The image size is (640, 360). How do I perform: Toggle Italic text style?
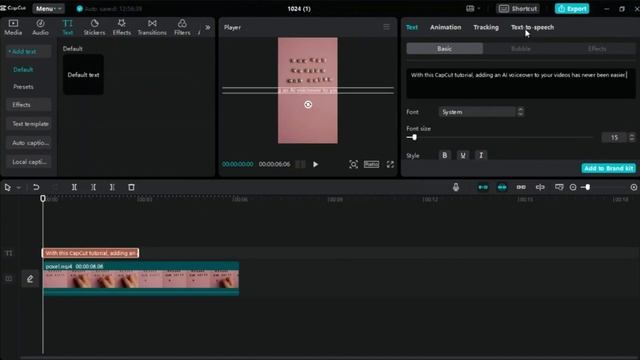(x=481, y=155)
